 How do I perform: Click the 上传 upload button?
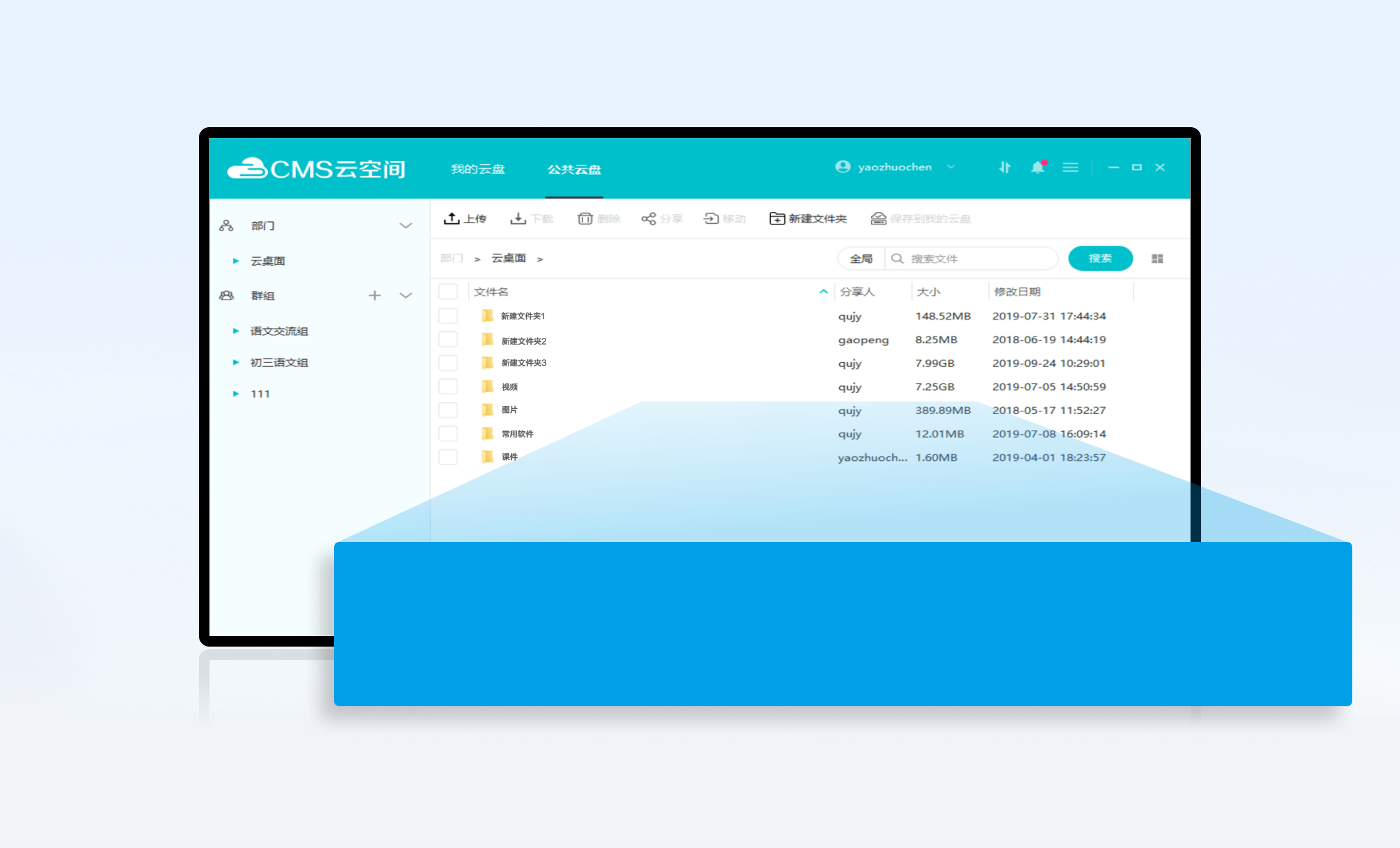pyautogui.click(x=465, y=219)
